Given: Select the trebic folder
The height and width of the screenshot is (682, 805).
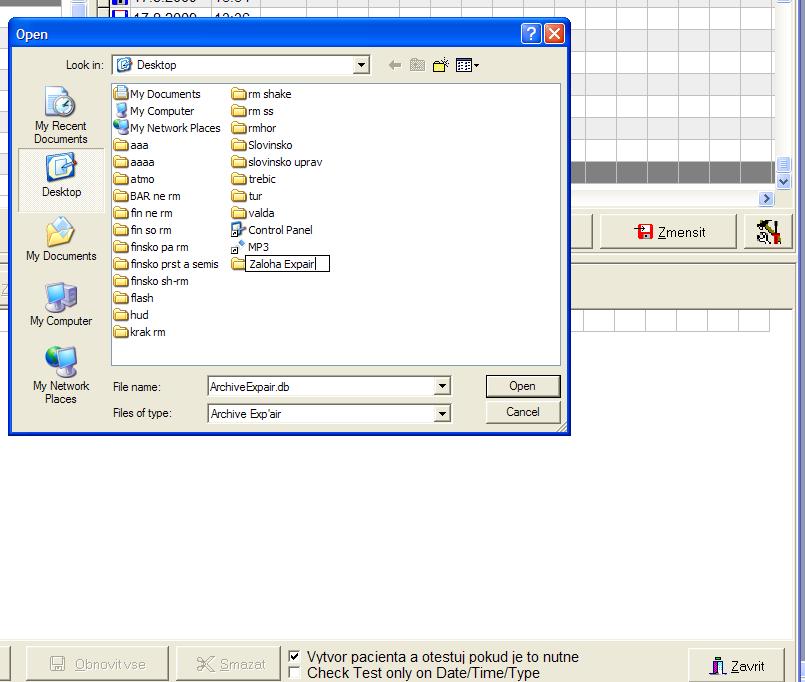Looking at the screenshot, I should pyautogui.click(x=254, y=179).
